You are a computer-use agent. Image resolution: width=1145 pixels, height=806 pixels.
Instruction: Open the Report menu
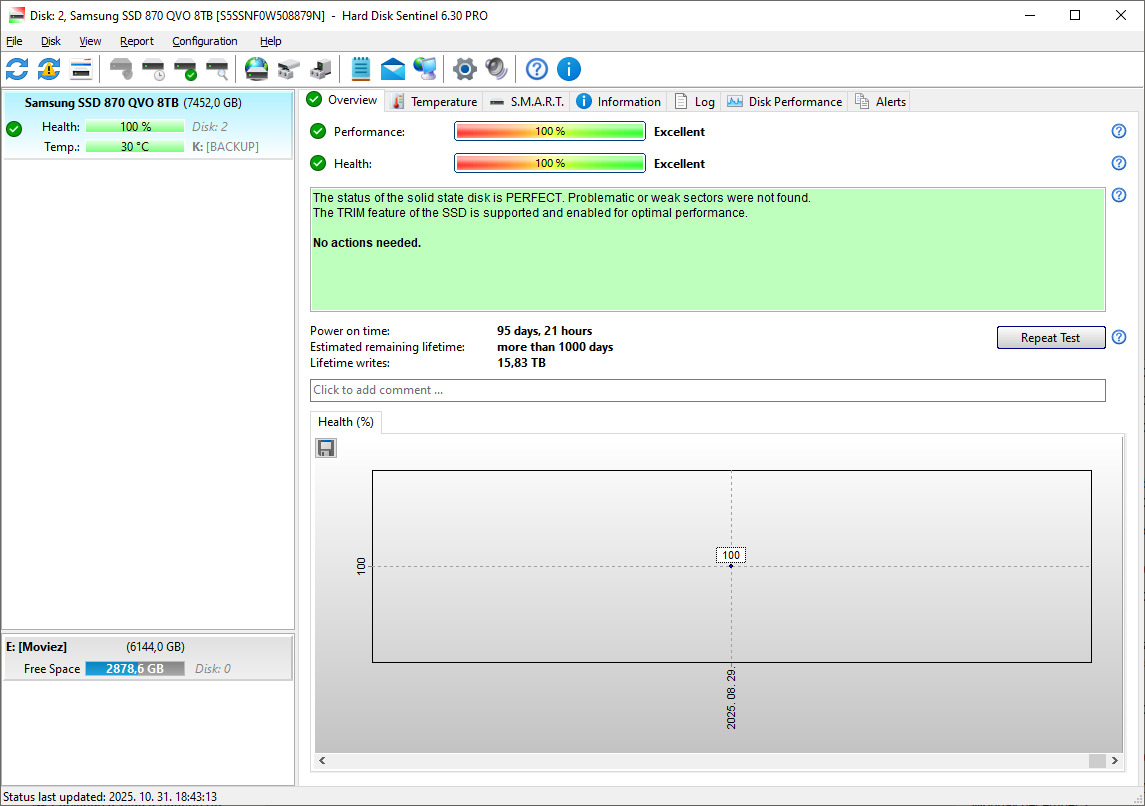(137, 41)
